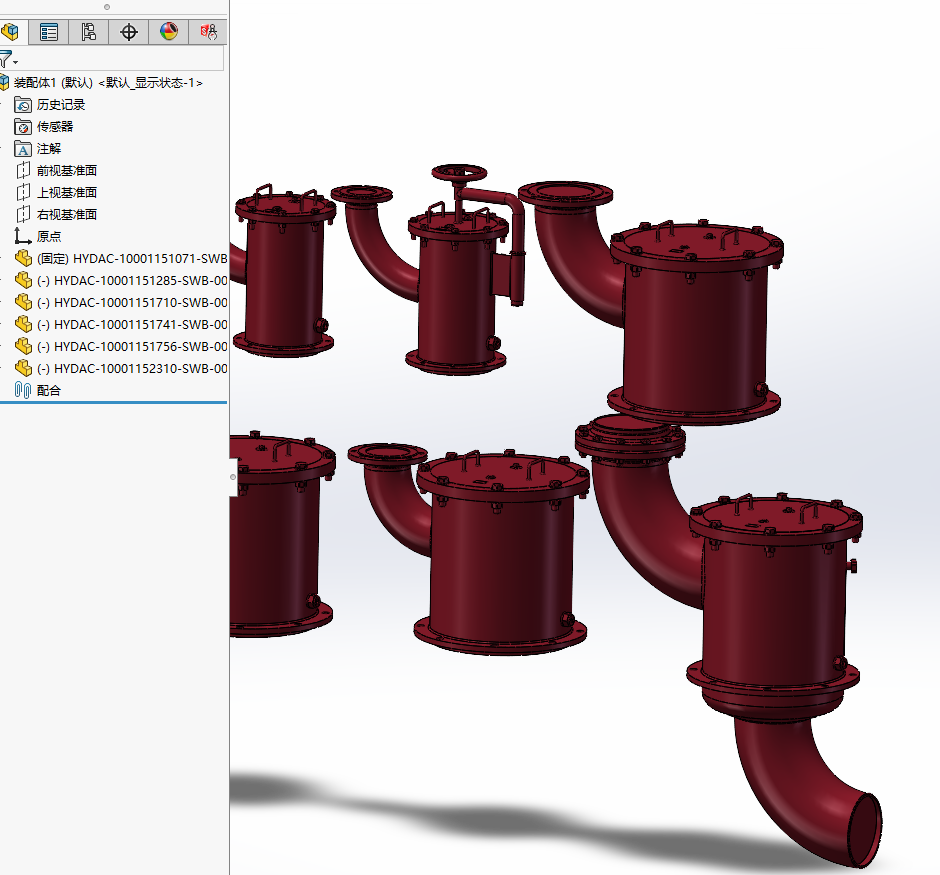940x875 pixels.
Task: Click the paperclip mates icon
Action: (23, 390)
